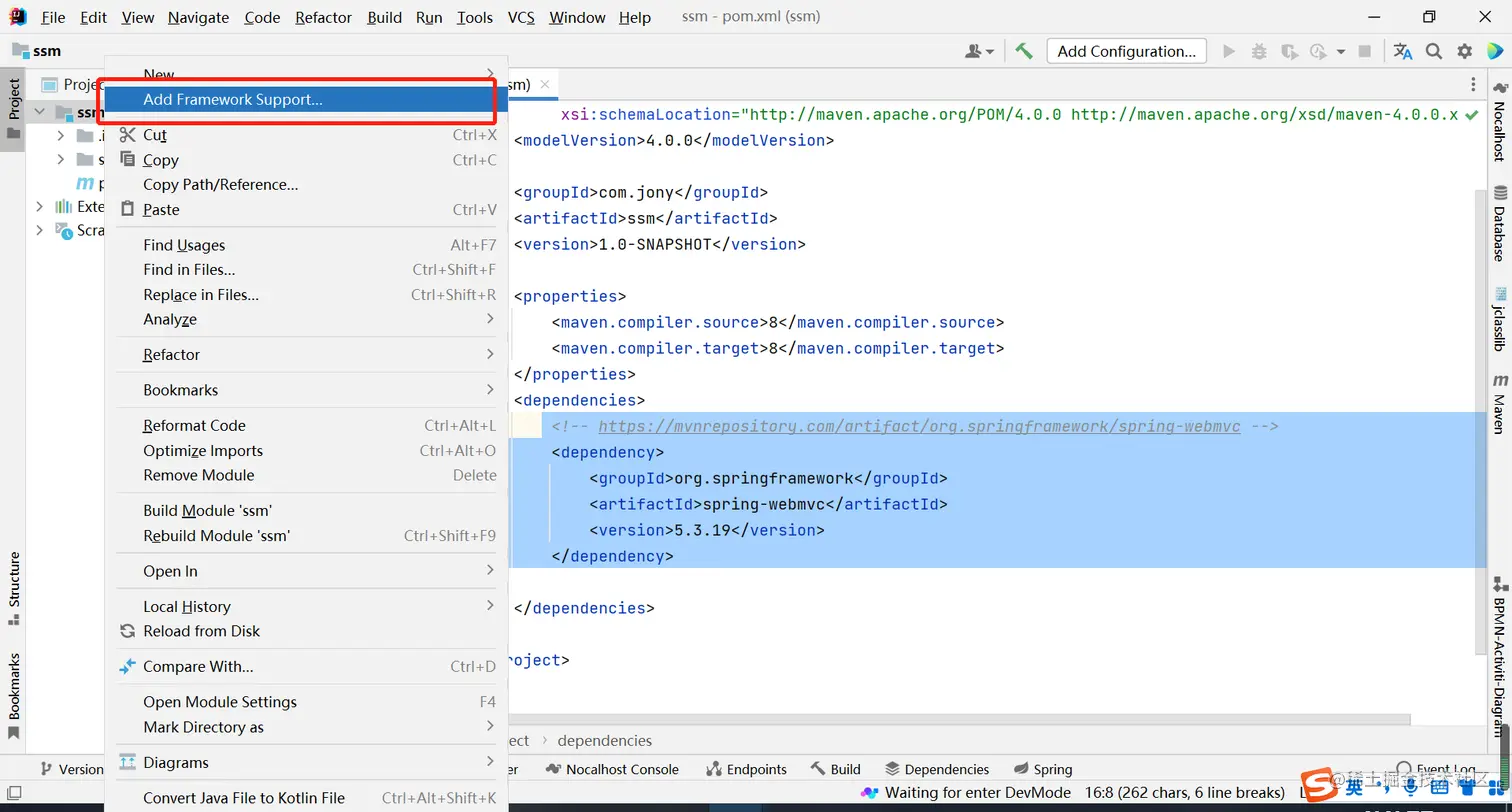Click the Add Configuration... button
1512x812 pixels.
pos(1126,51)
